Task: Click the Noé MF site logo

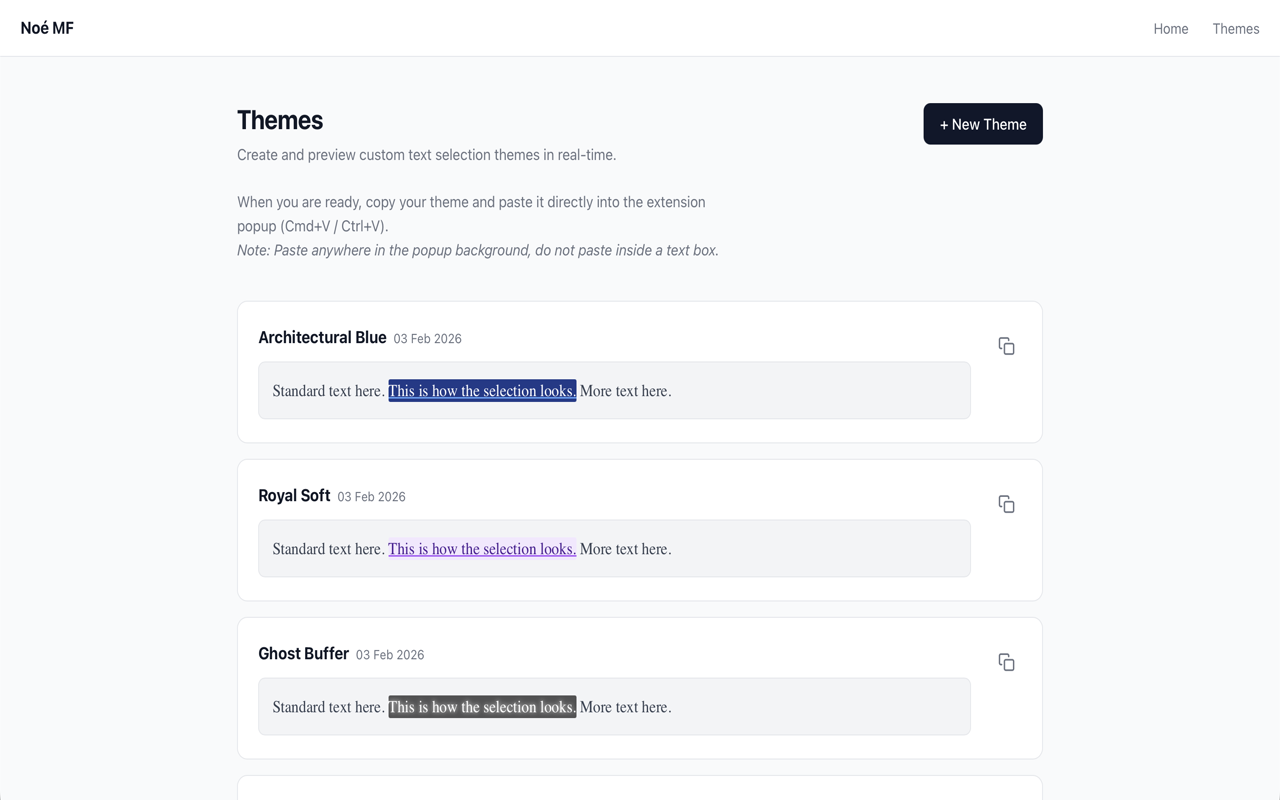Action: (47, 28)
